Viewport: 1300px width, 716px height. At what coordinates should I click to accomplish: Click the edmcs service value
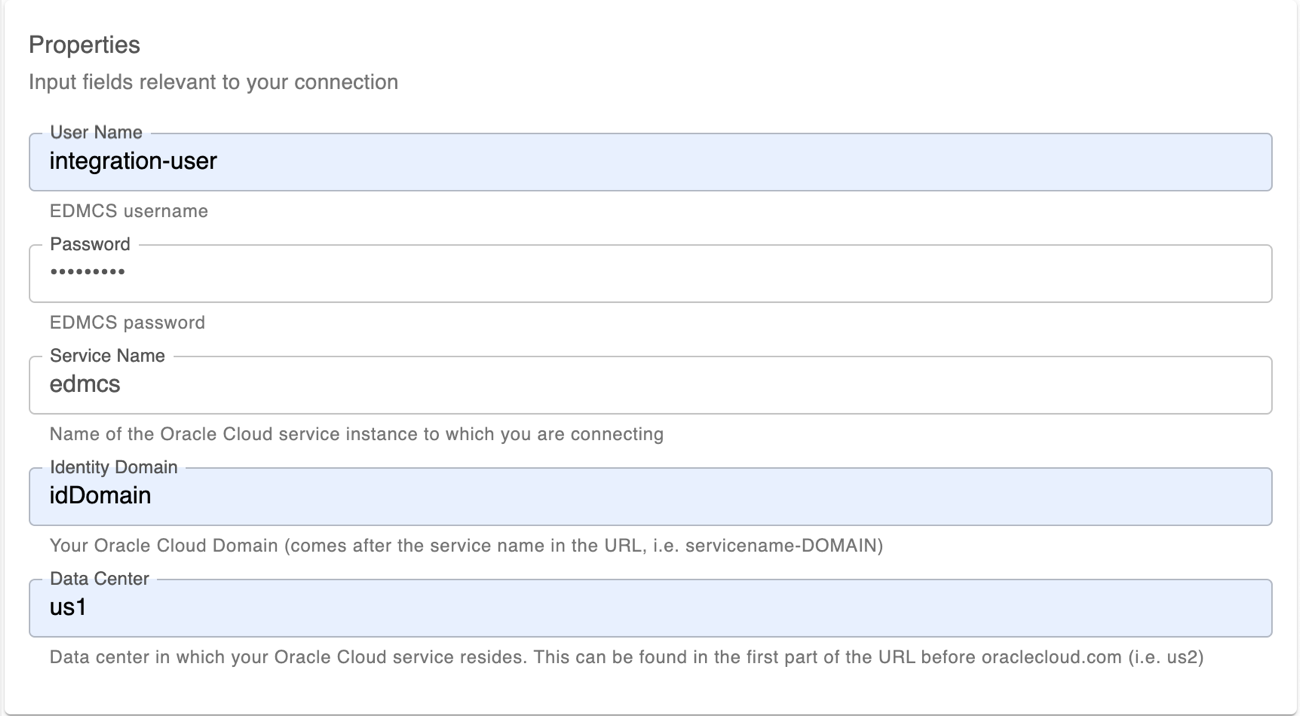(x=78, y=384)
